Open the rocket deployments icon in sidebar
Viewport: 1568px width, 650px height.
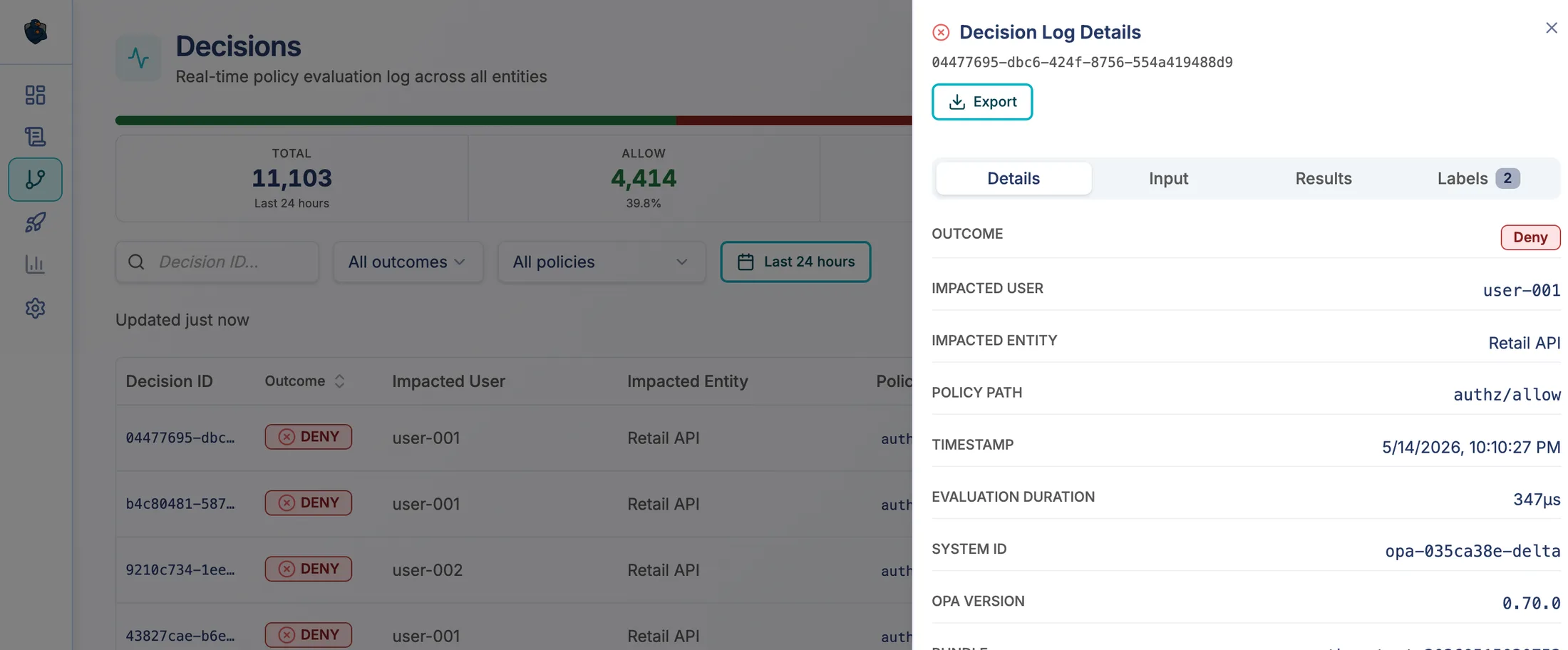click(x=35, y=222)
